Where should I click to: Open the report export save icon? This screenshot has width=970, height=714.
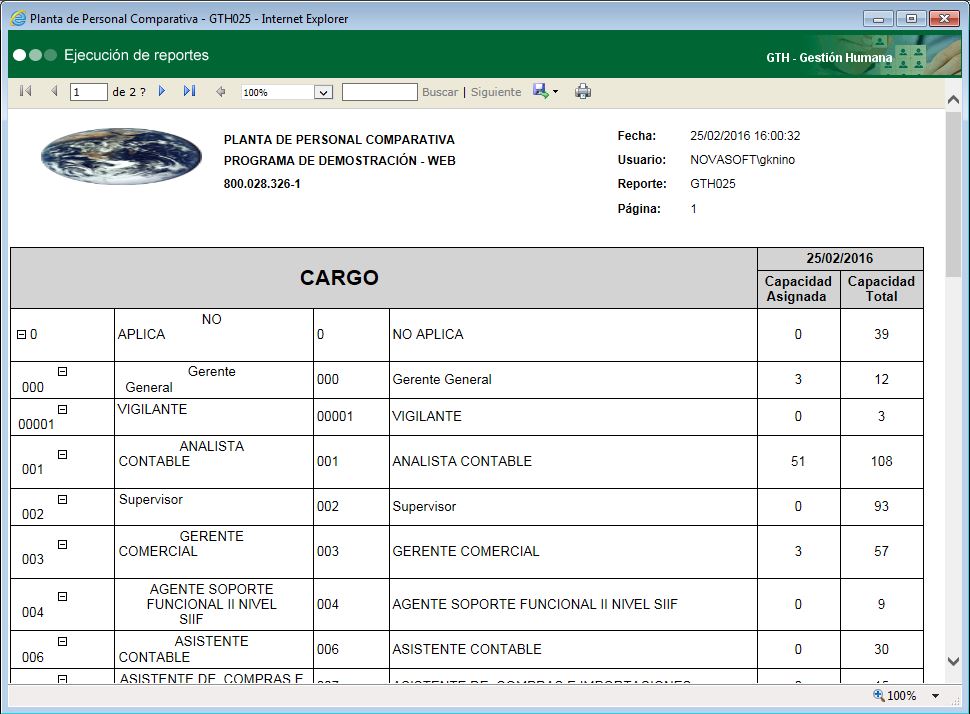[x=538, y=91]
